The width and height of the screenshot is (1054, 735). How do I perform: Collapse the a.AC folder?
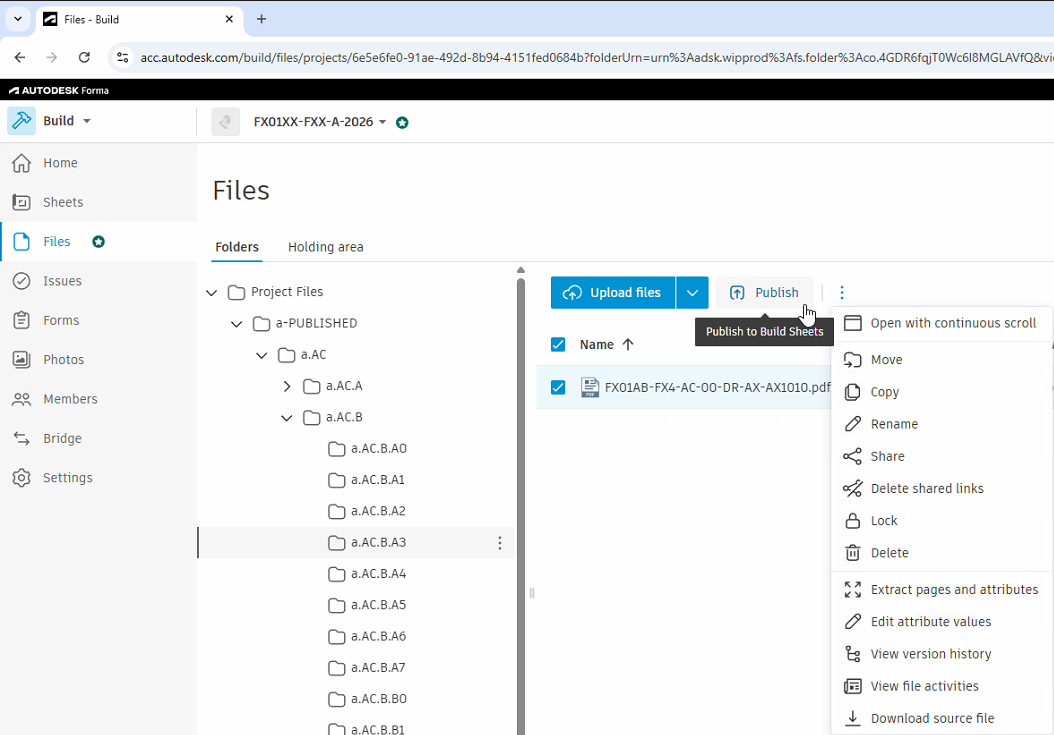[261, 355]
